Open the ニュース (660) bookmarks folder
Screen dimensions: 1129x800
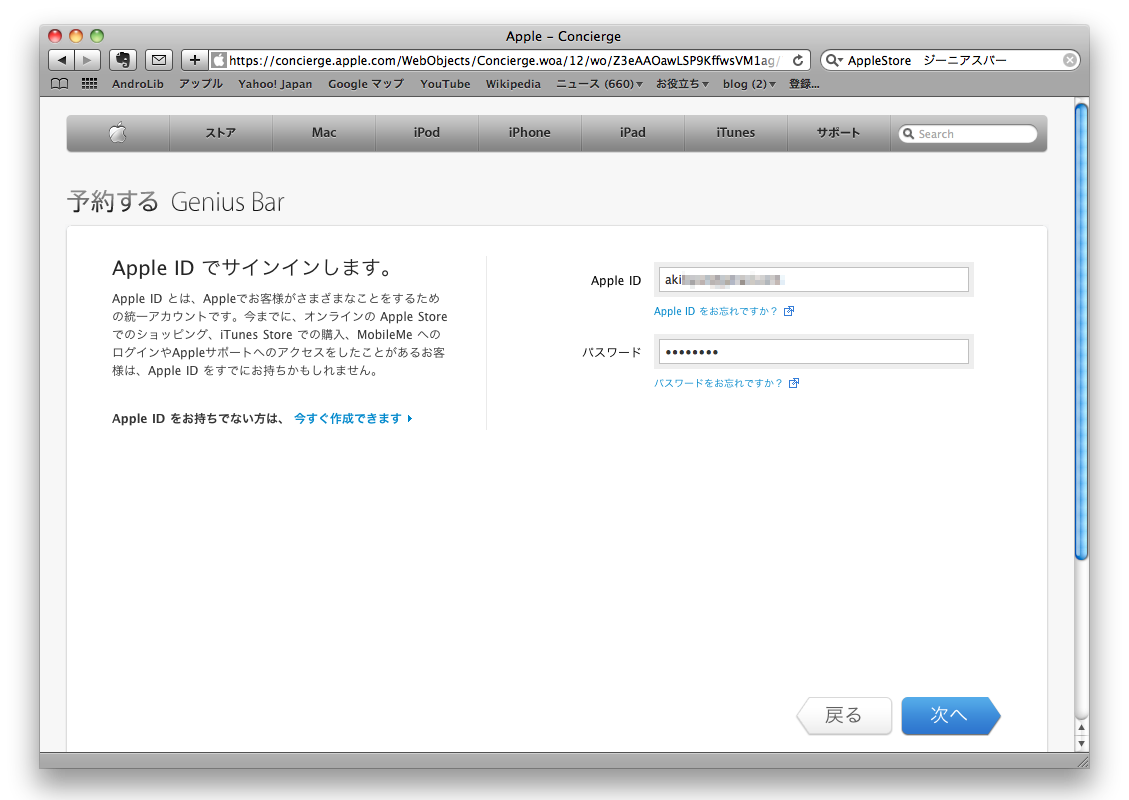pos(599,84)
